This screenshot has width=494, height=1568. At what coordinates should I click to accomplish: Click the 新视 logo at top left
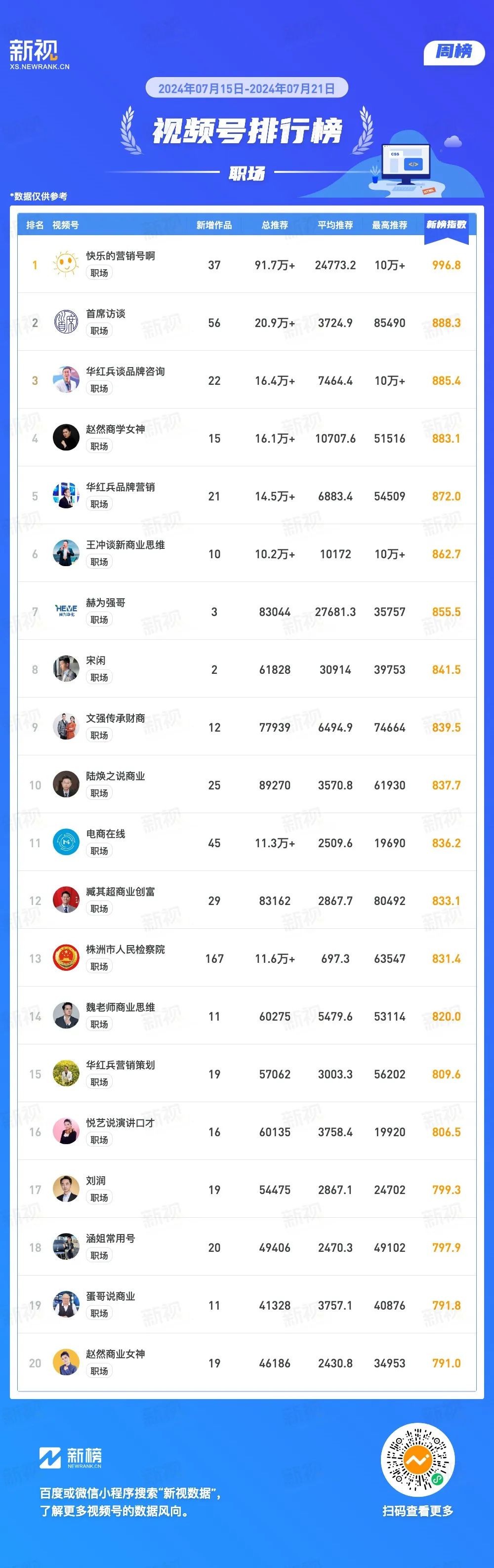click(40, 54)
